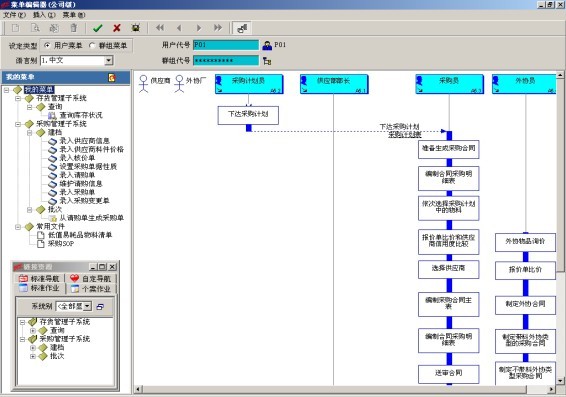Viewport: 566px width, 397px height.
Task: Click the green checkmark confirm icon
Action: 97,28
